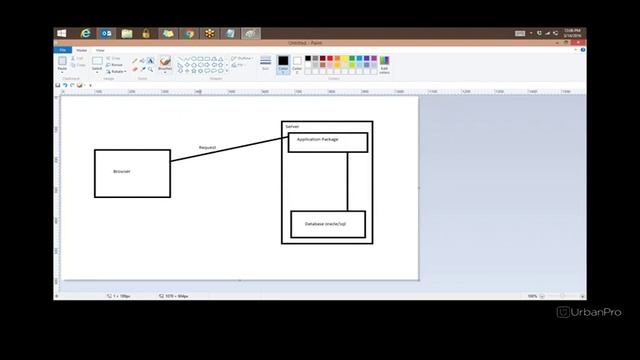
Task: Click the Paint taskbar button
Action: pyautogui.click(x=250, y=33)
